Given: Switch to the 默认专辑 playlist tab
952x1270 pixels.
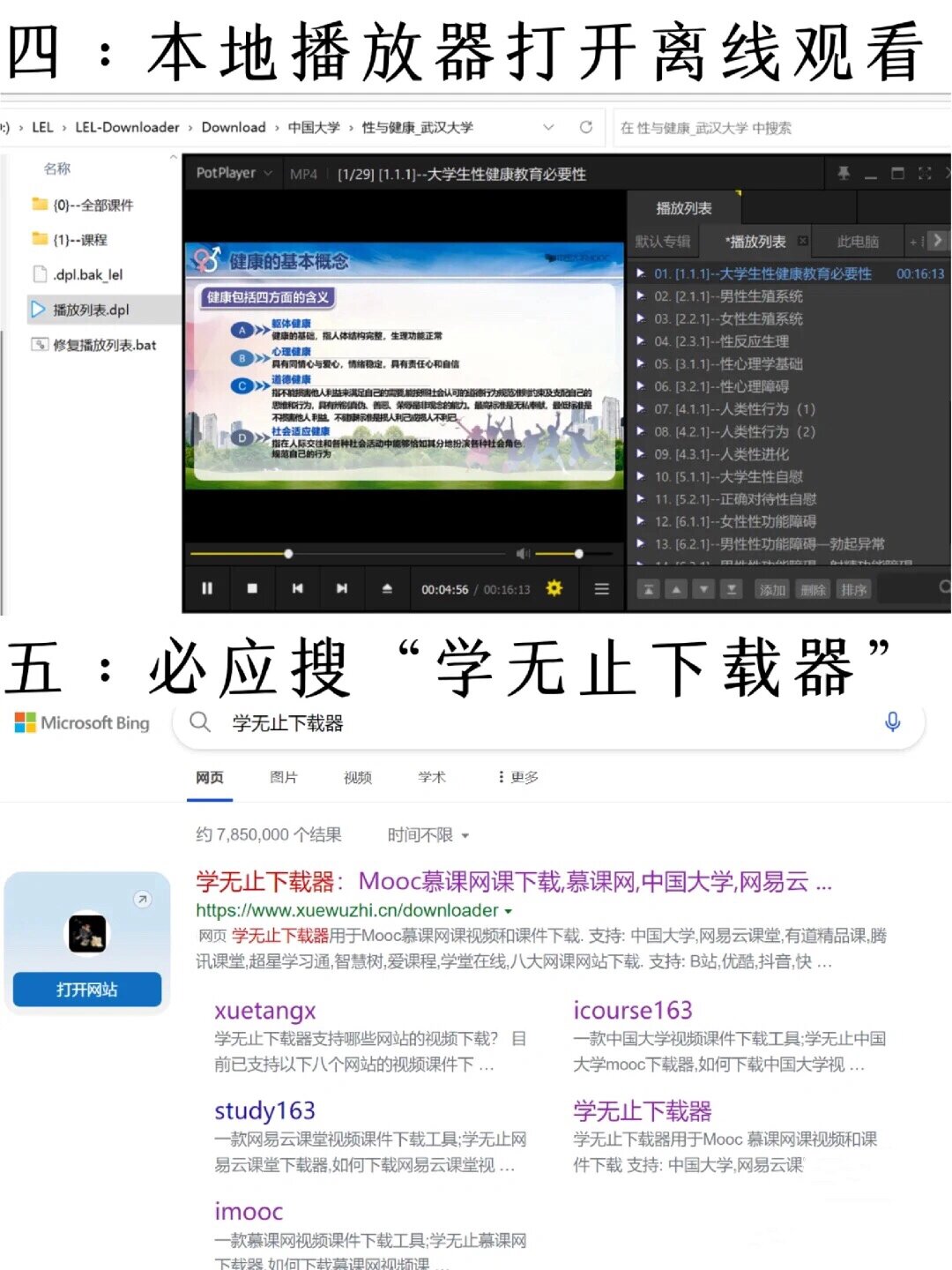Looking at the screenshot, I should pos(663,241).
